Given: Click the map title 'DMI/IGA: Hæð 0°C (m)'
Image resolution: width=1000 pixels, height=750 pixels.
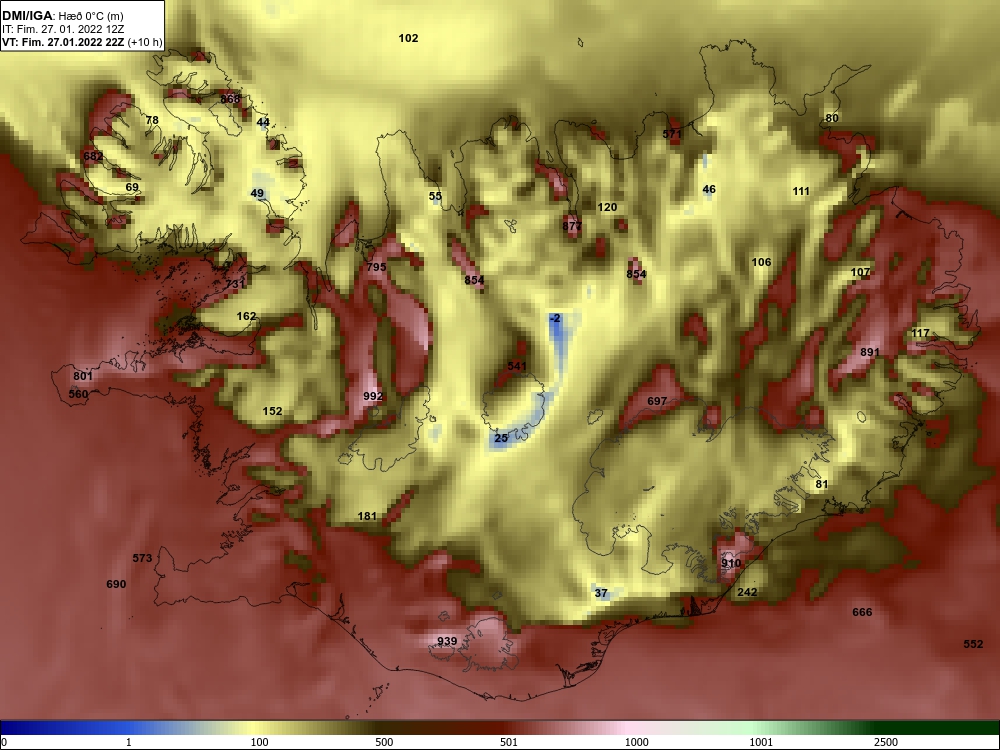Looking at the screenshot, I should click(x=62, y=16).
